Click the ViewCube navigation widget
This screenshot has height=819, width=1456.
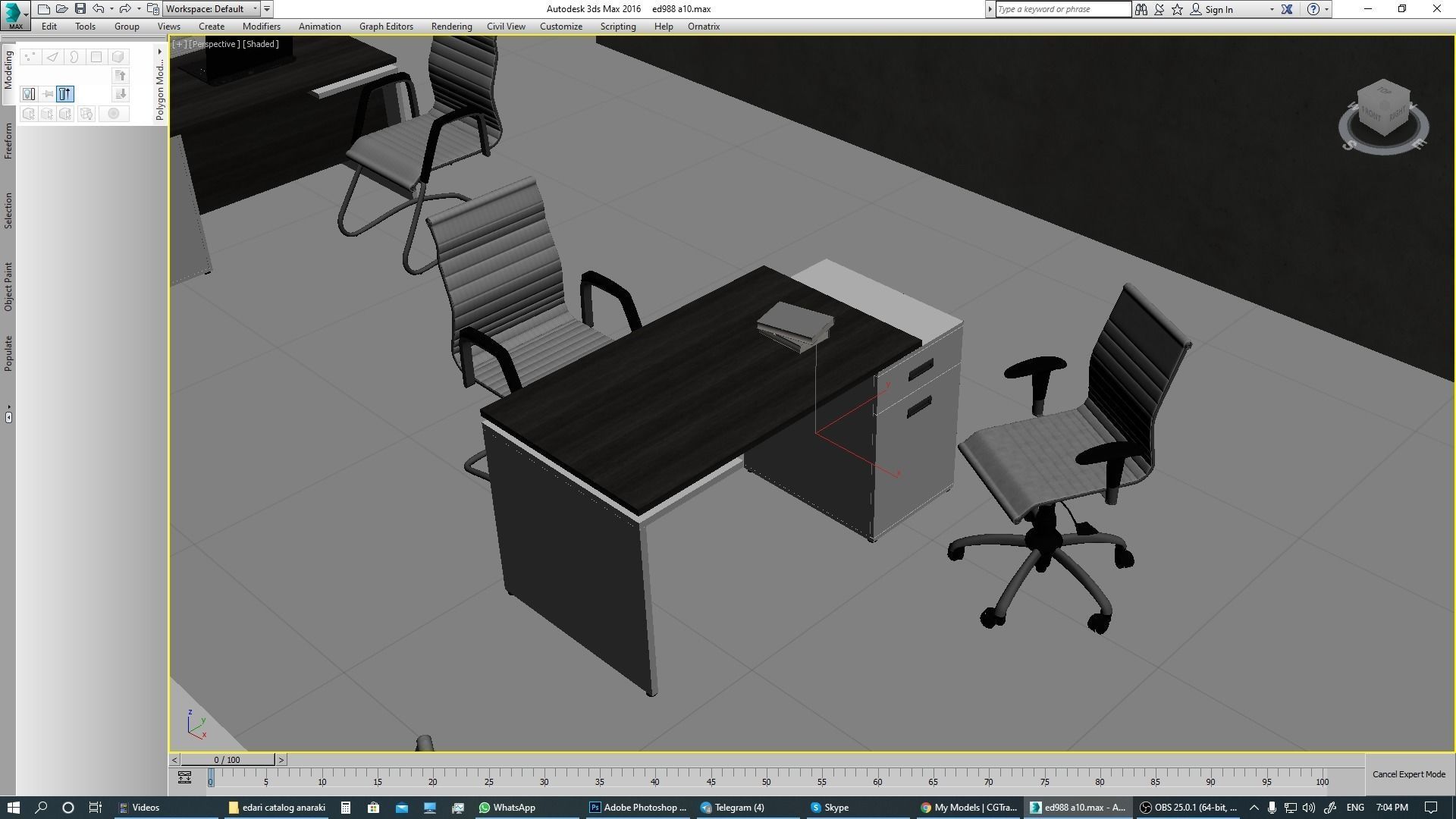(x=1384, y=115)
